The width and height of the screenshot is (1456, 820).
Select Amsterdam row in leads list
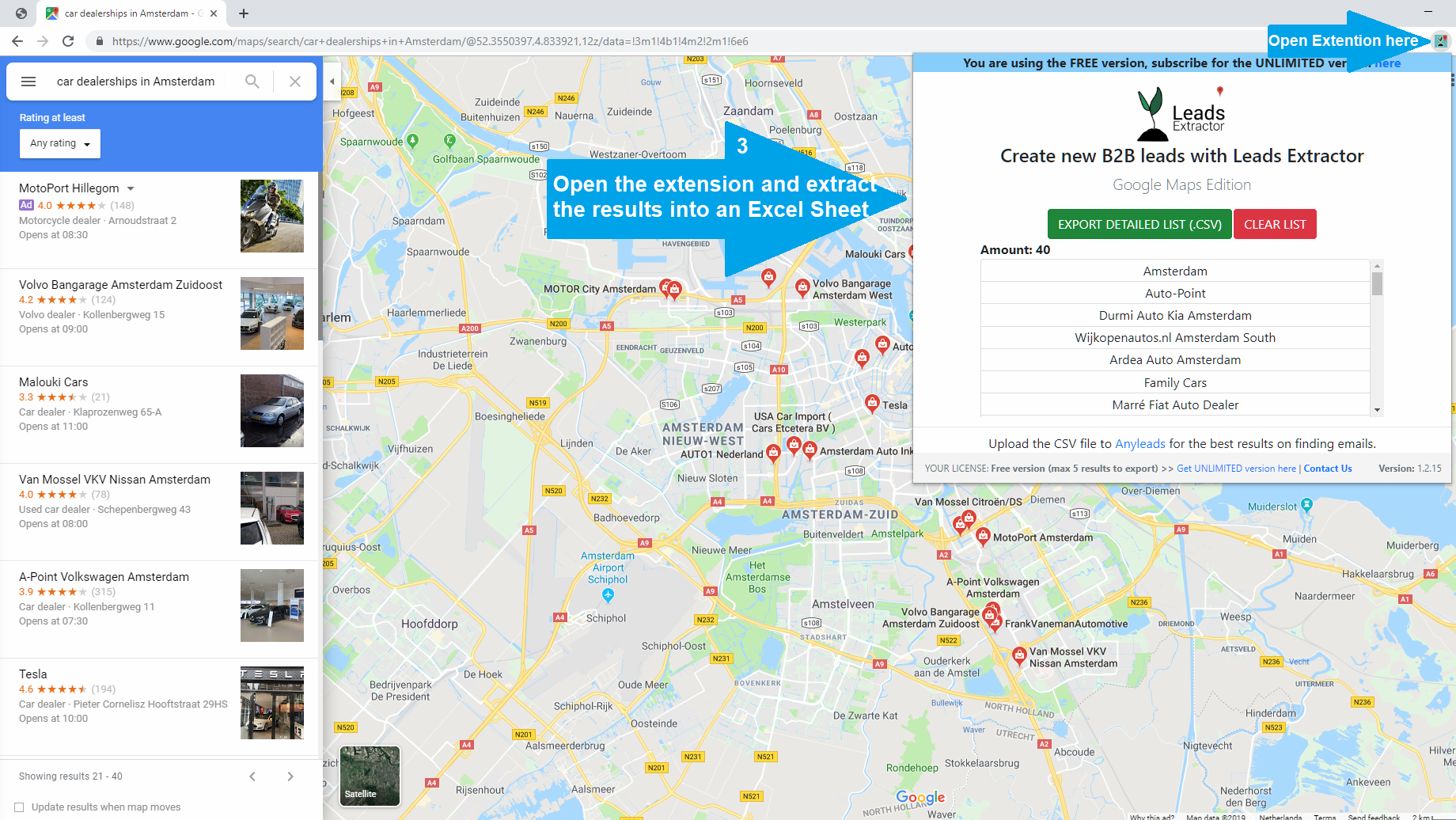[x=1175, y=271]
